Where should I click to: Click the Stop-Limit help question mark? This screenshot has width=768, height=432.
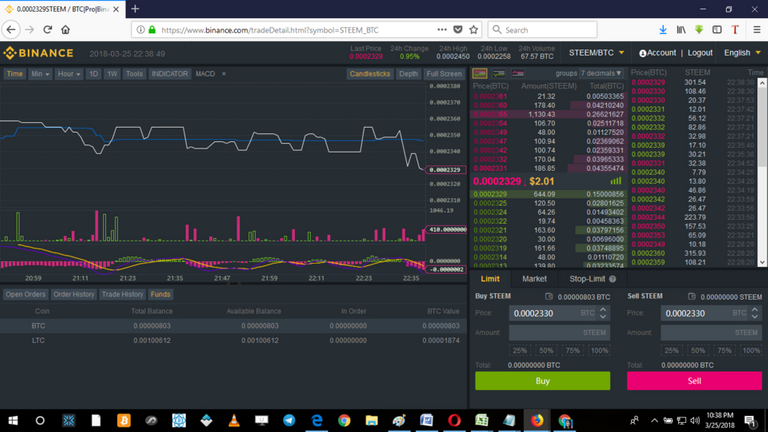[x=612, y=279]
